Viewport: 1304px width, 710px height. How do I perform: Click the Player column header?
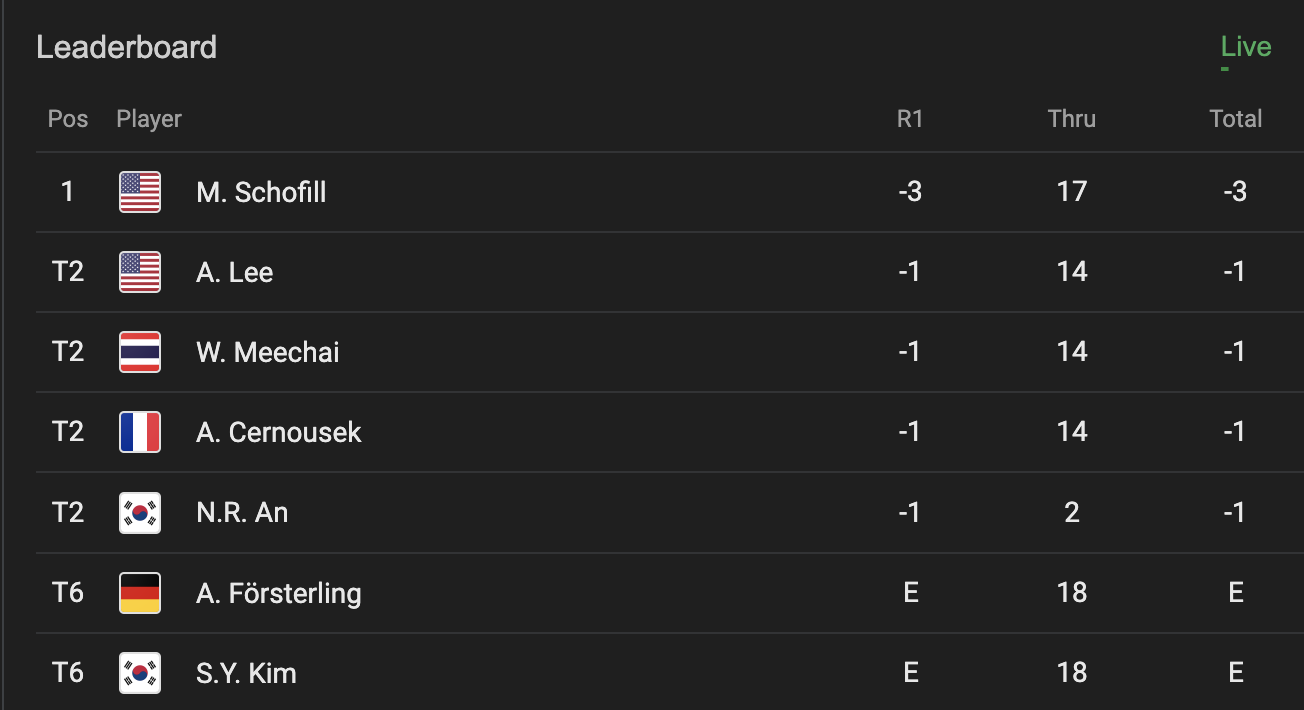tap(149, 119)
